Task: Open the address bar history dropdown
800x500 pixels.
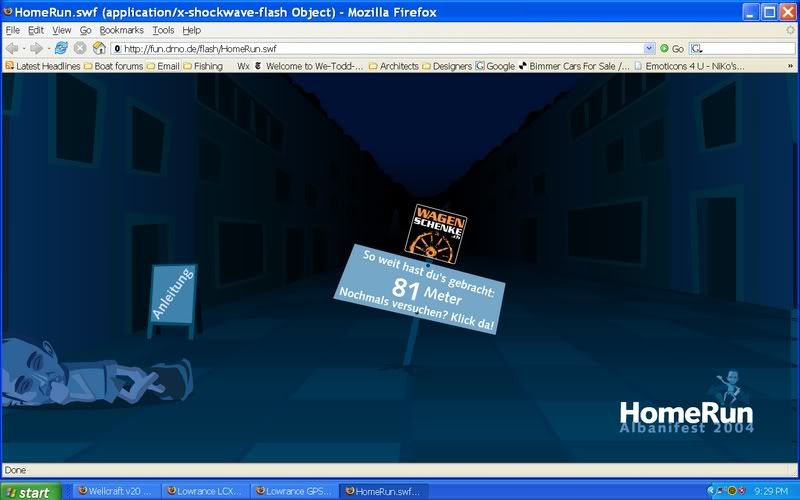Action: (x=649, y=48)
